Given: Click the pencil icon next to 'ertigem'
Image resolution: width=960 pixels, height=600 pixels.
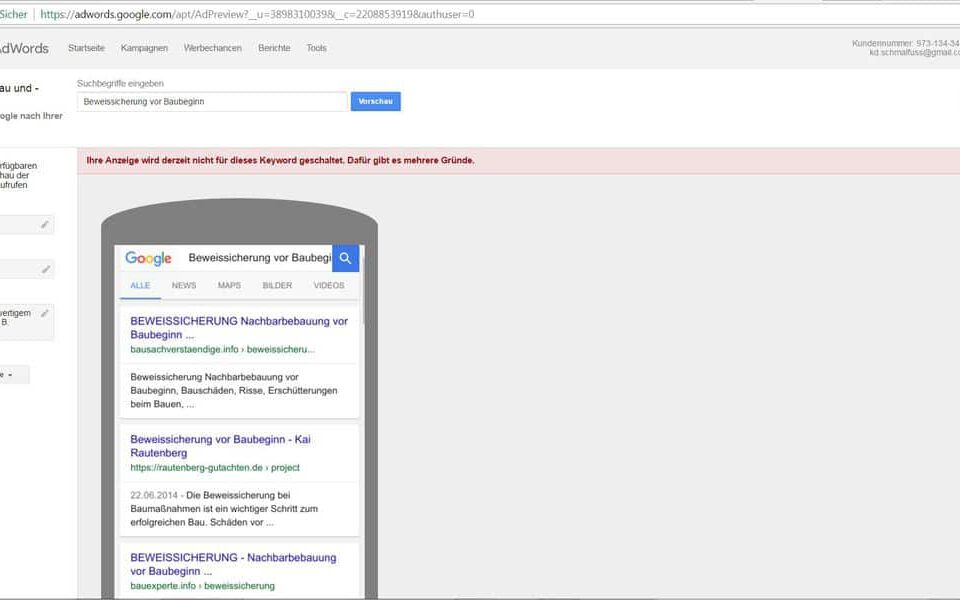Looking at the screenshot, I should [45, 313].
